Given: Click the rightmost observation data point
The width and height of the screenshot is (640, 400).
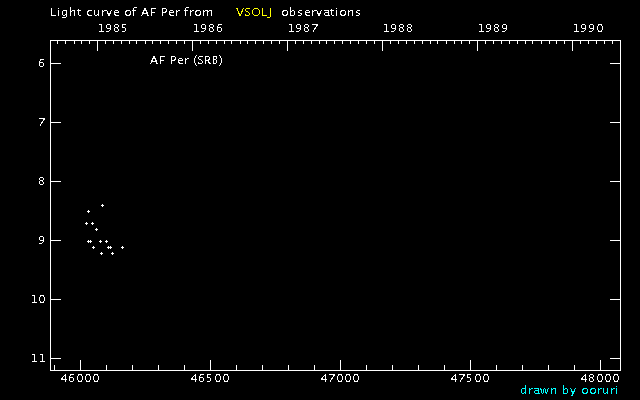Looking at the screenshot, I should 122,247.
